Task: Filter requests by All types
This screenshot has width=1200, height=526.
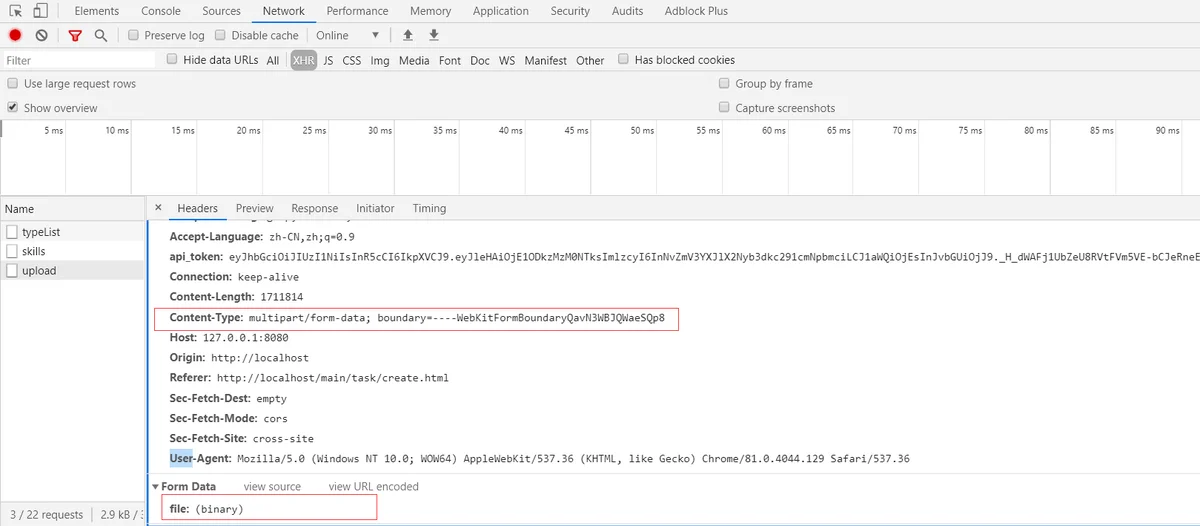Action: click(x=273, y=60)
